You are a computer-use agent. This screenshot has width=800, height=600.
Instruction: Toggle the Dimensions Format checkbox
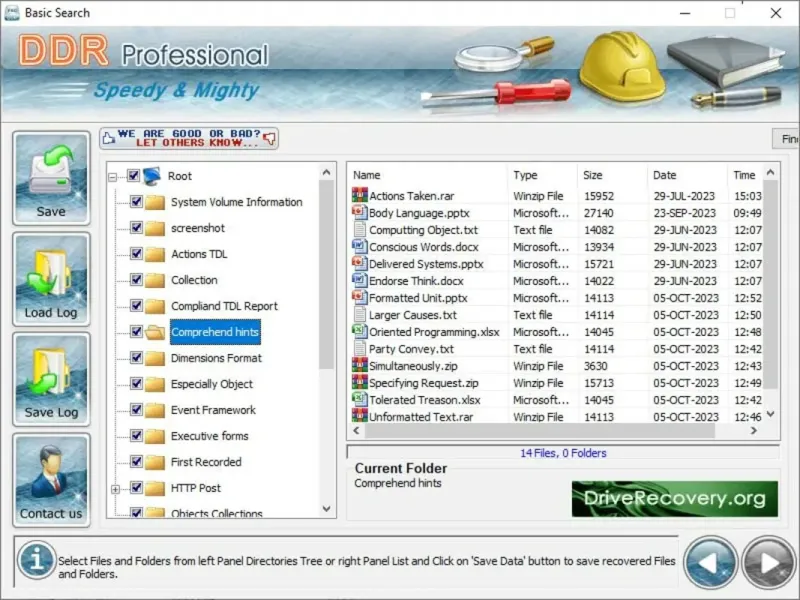pyautogui.click(x=136, y=358)
